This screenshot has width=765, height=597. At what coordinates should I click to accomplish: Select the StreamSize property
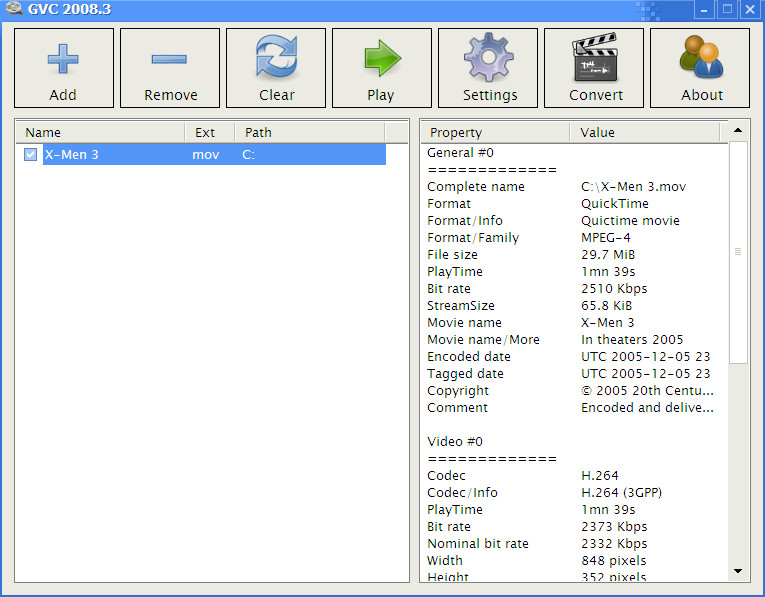461,306
